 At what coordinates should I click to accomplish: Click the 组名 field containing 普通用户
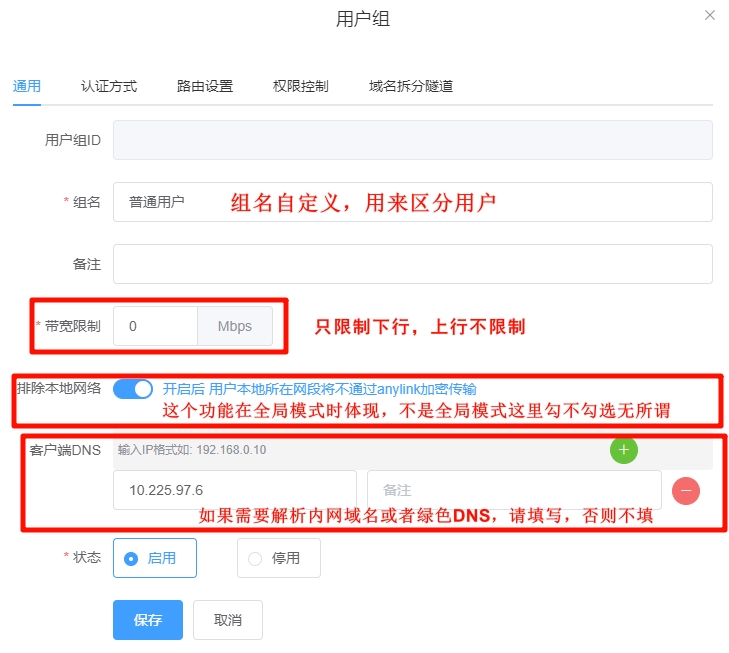tap(413, 202)
